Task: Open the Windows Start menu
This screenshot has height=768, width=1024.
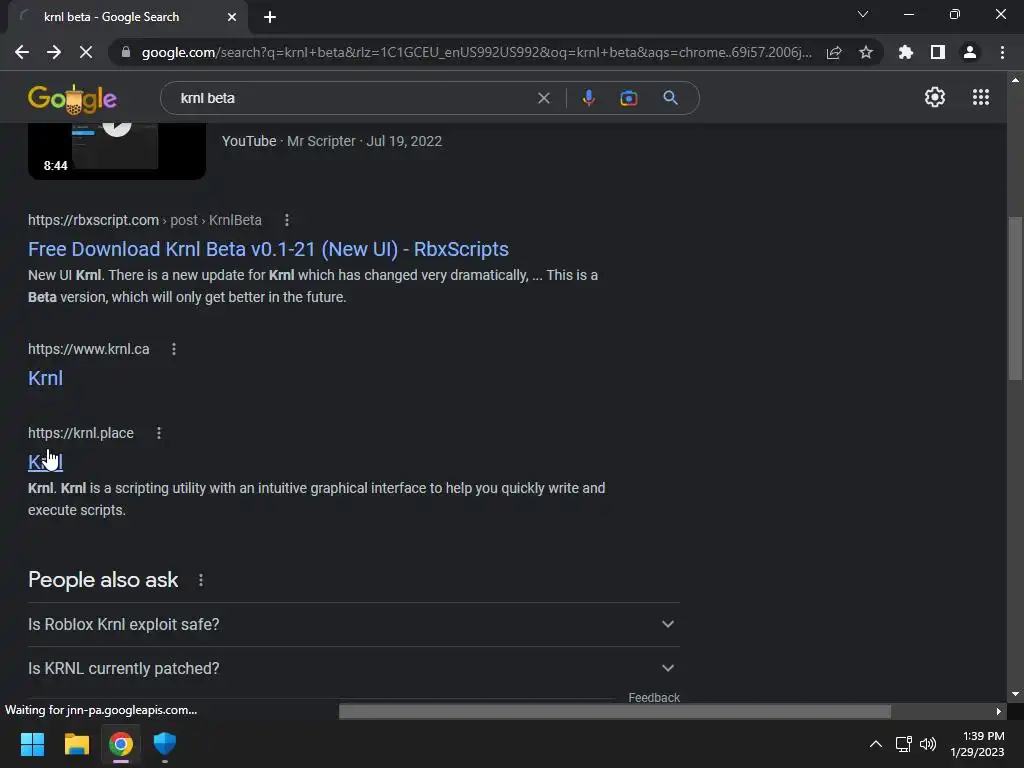Action: [32, 744]
